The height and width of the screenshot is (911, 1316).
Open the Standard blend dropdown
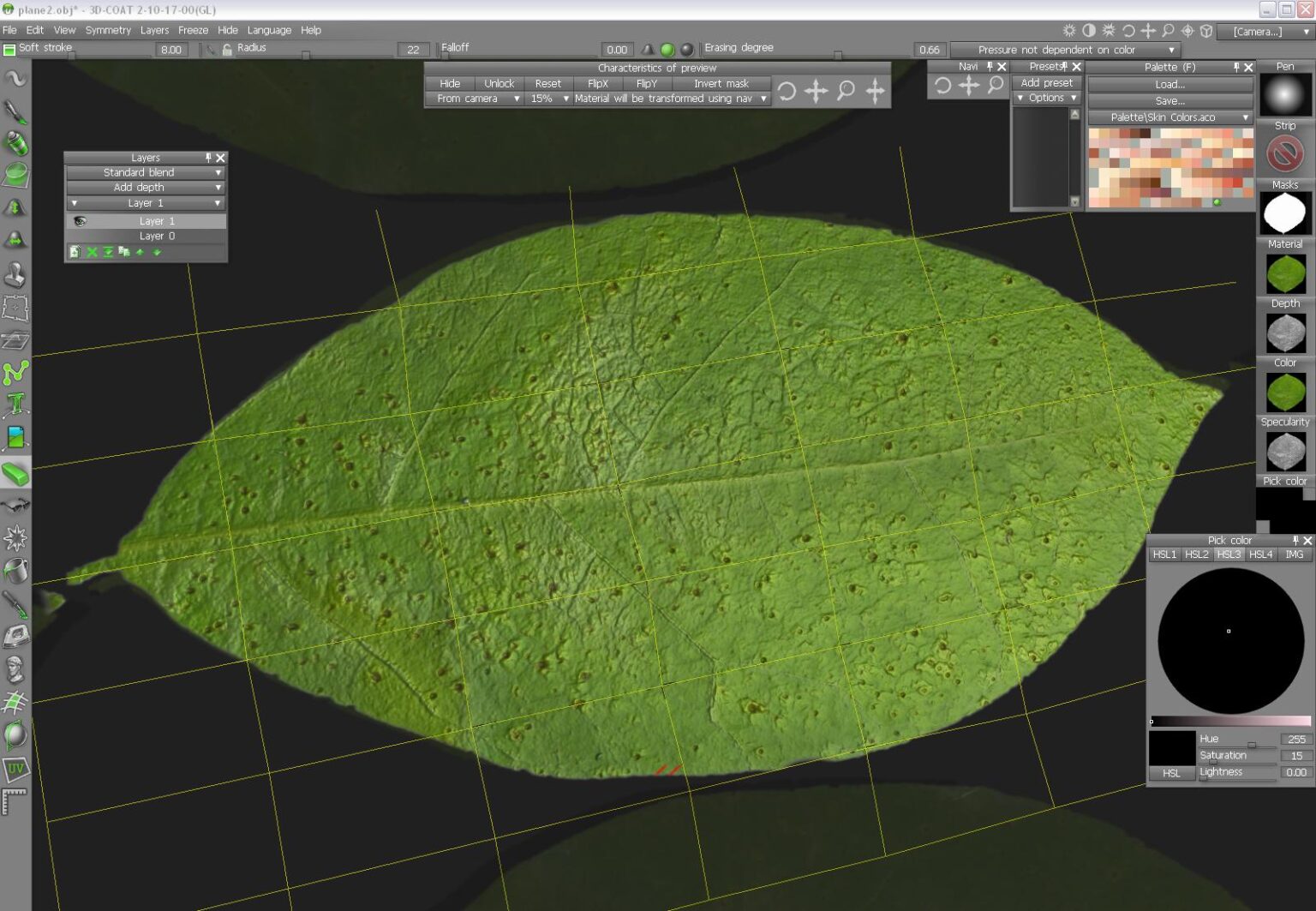(x=146, y=172)
